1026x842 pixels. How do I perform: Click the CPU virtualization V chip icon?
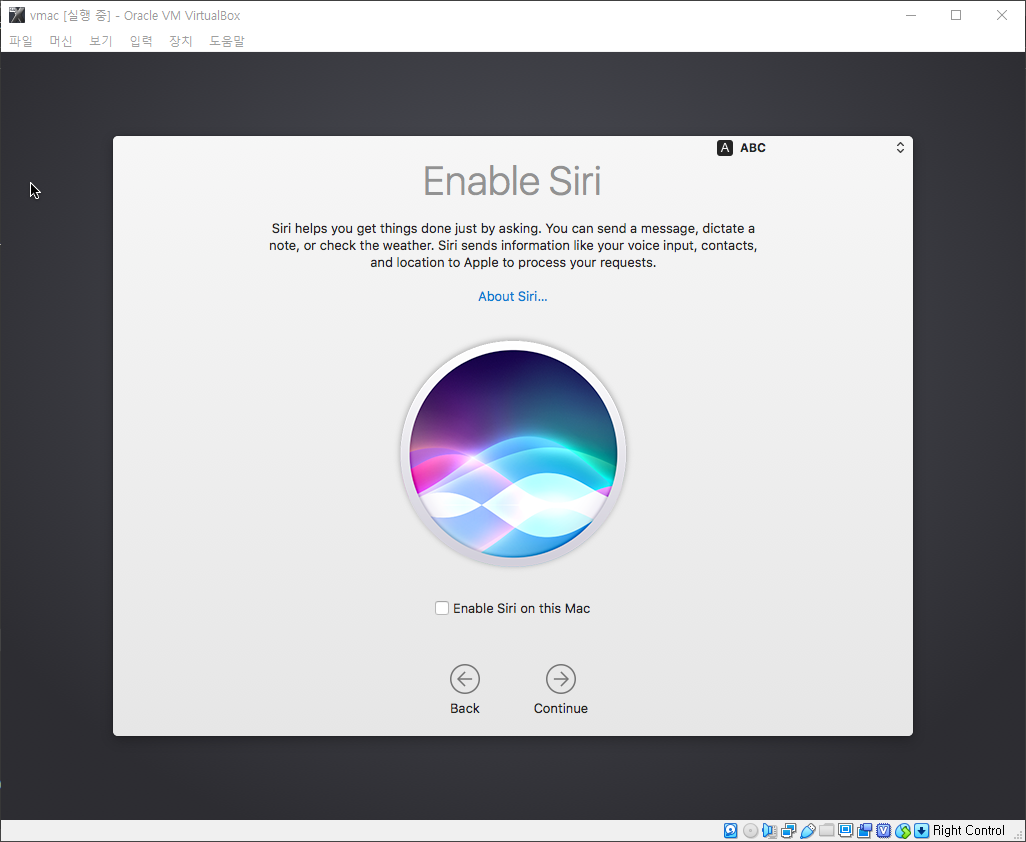(883, 830)
